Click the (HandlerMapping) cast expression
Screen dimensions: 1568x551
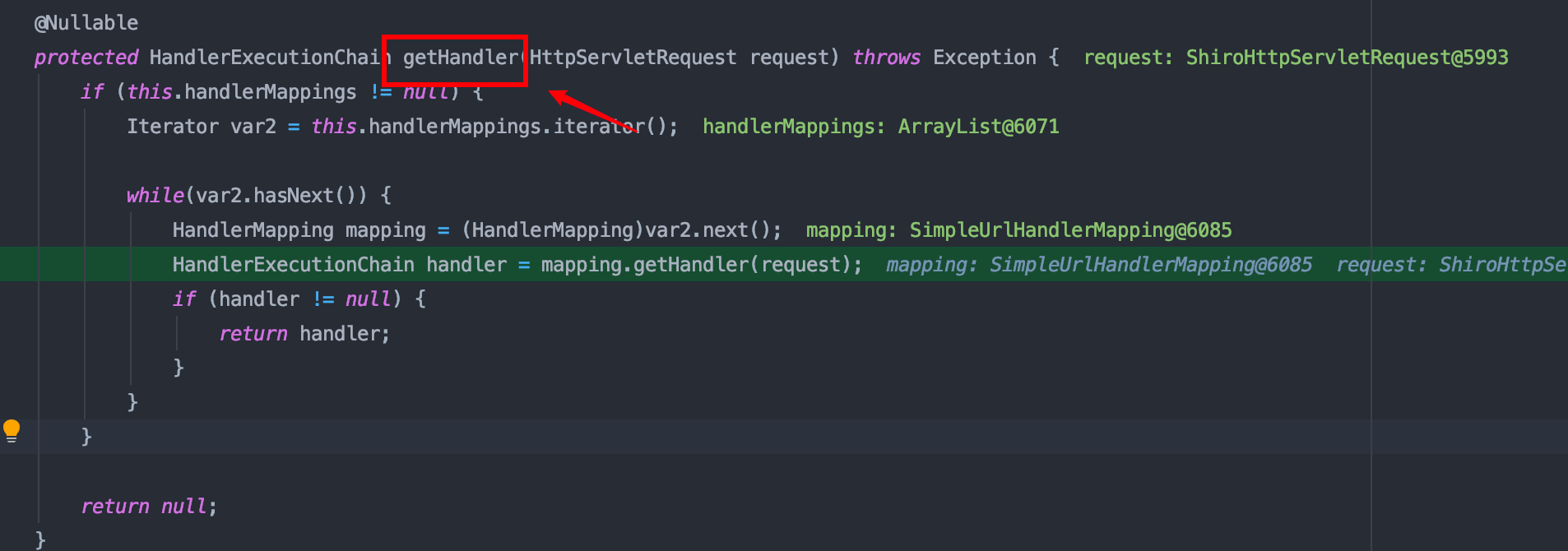[552, 230]
